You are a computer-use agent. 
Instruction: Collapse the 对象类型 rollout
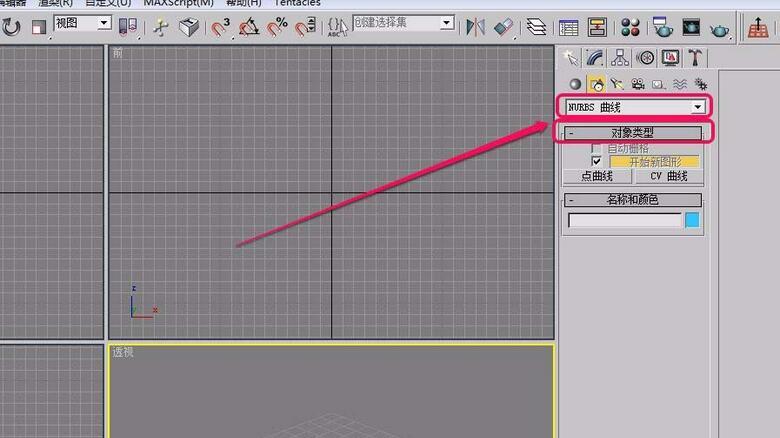(631, 132)
